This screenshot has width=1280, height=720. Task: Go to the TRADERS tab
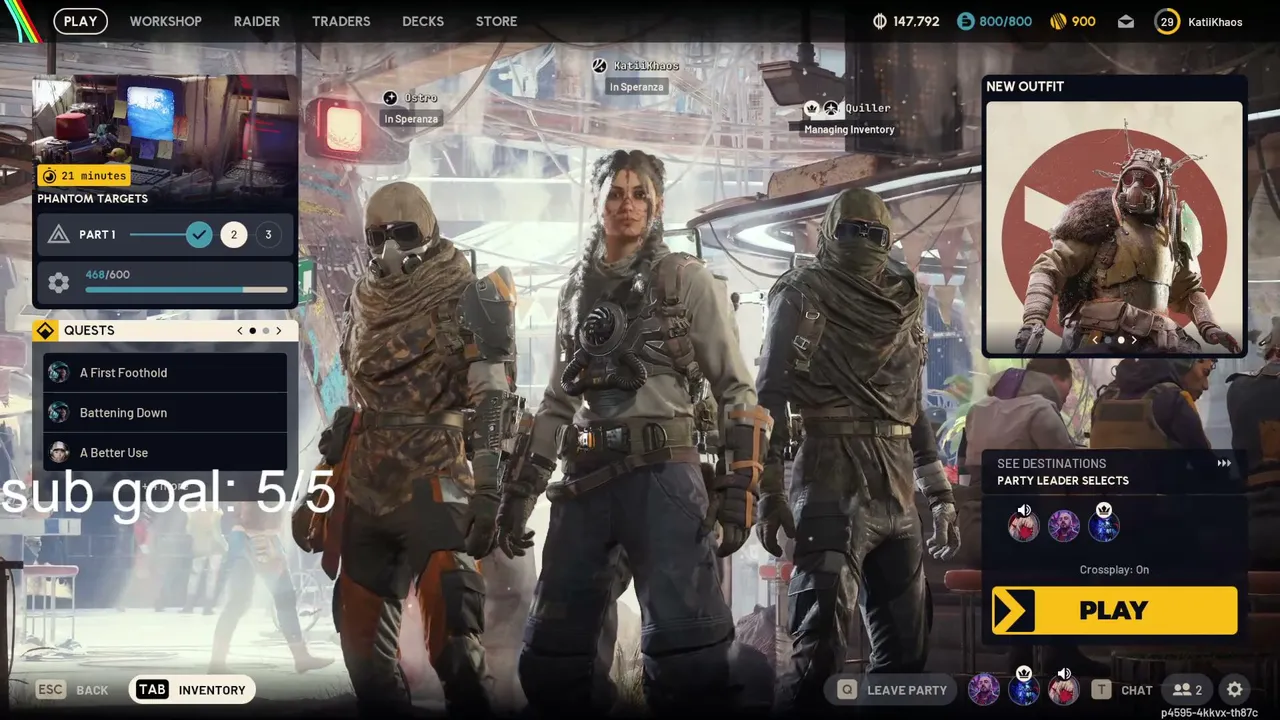[x=341, y=21]
